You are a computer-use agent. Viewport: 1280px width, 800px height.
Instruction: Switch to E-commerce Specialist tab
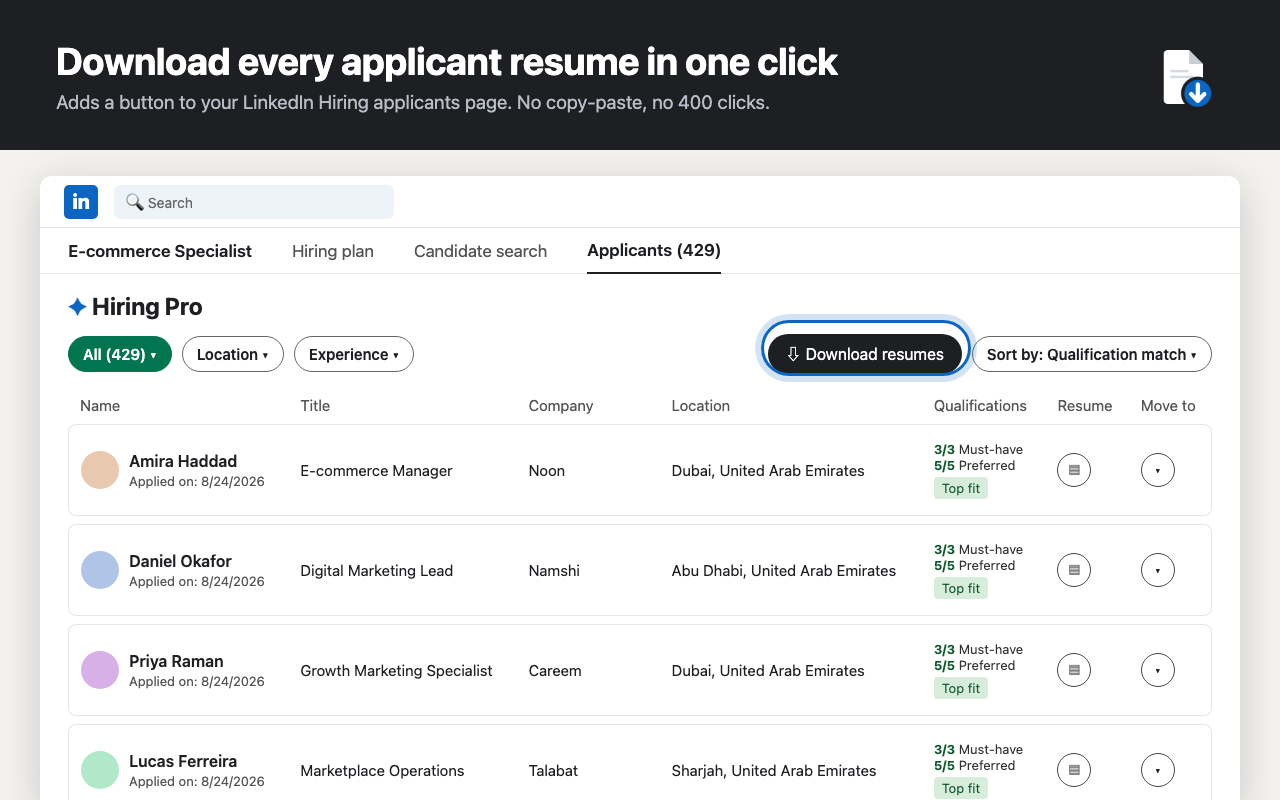(160, 251)
